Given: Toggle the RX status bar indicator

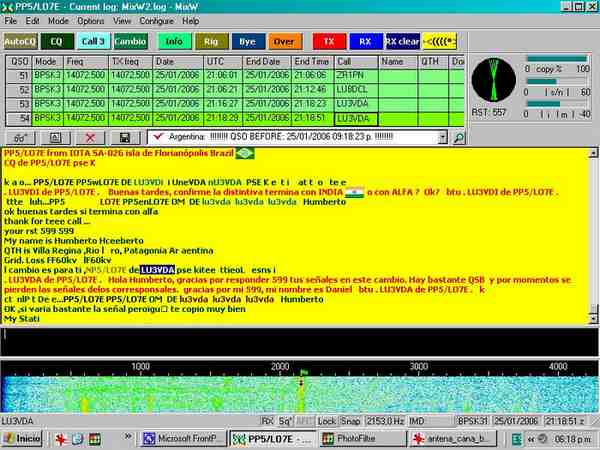Looking at the screenshot, I should pyautogui.click(x=267, y=421).
